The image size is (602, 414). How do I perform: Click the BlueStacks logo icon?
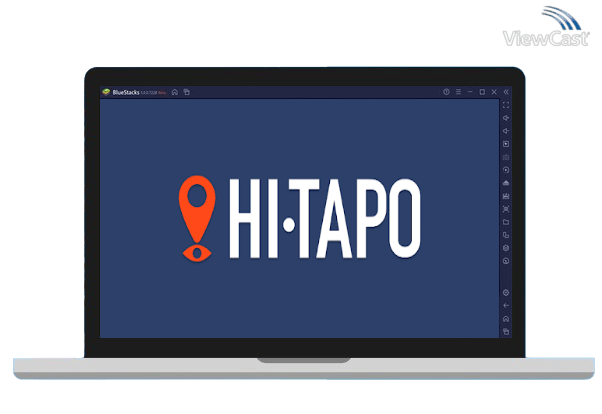(x=106, y=92)
